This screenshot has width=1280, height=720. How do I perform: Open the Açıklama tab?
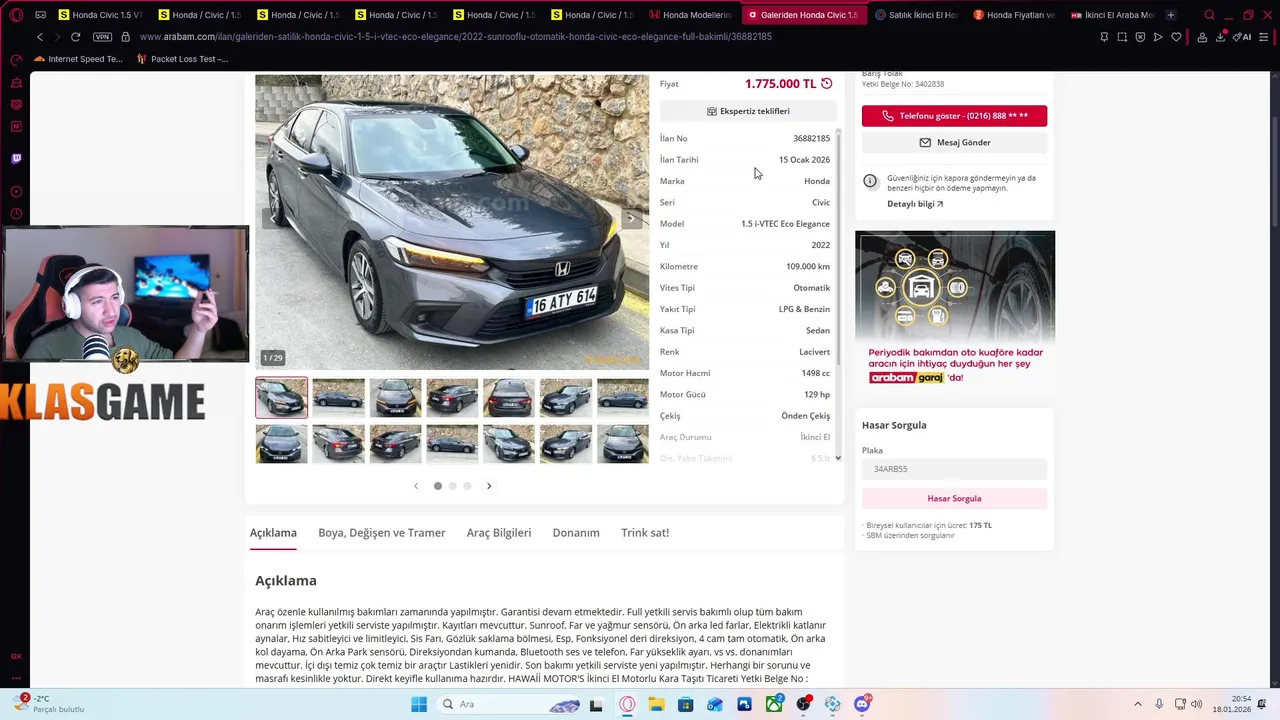(273, 533)
